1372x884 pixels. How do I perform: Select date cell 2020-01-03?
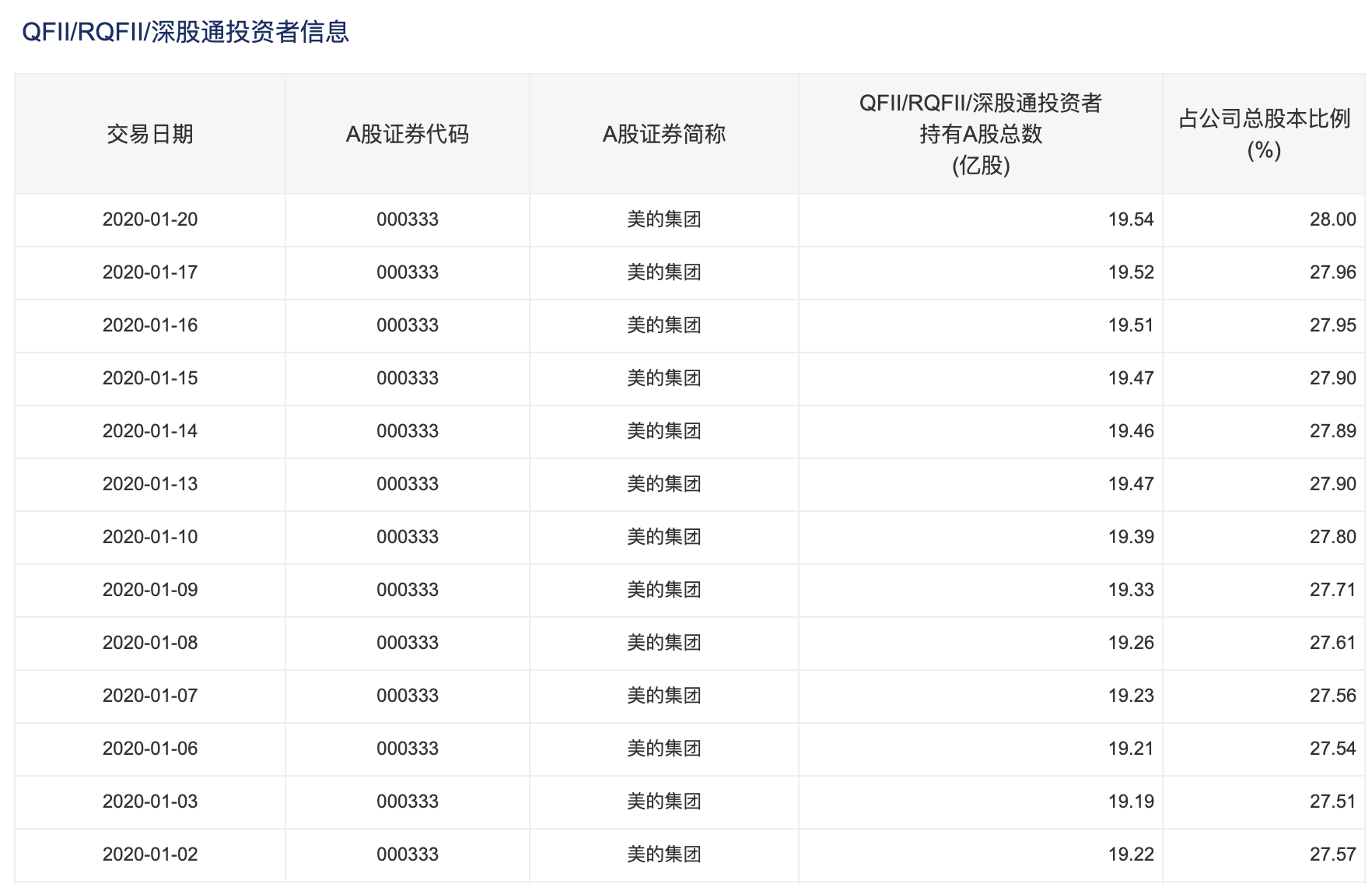[150, 802]
